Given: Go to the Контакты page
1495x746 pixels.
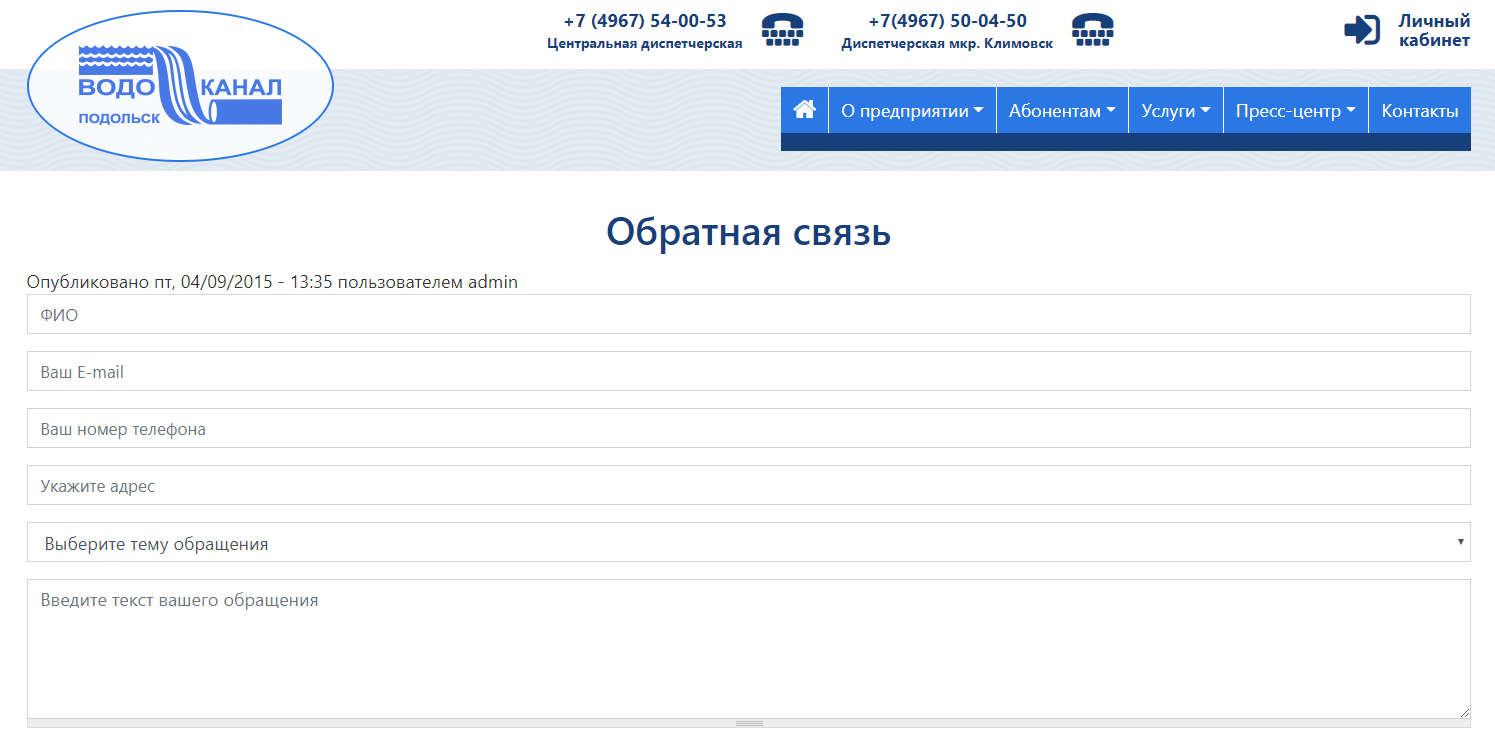Looking at the screenshot, I should pos(1420,111).
